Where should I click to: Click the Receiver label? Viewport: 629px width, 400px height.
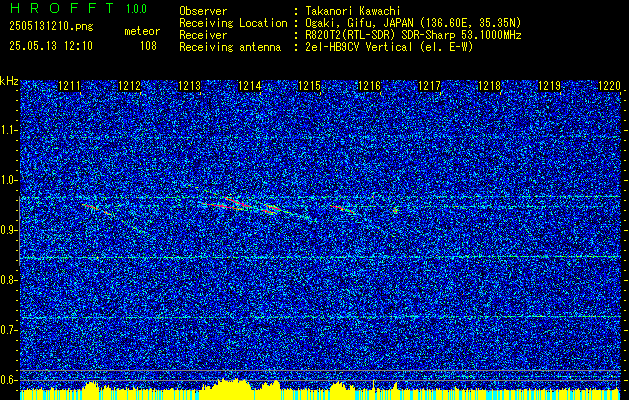click(x=203, y=35)
